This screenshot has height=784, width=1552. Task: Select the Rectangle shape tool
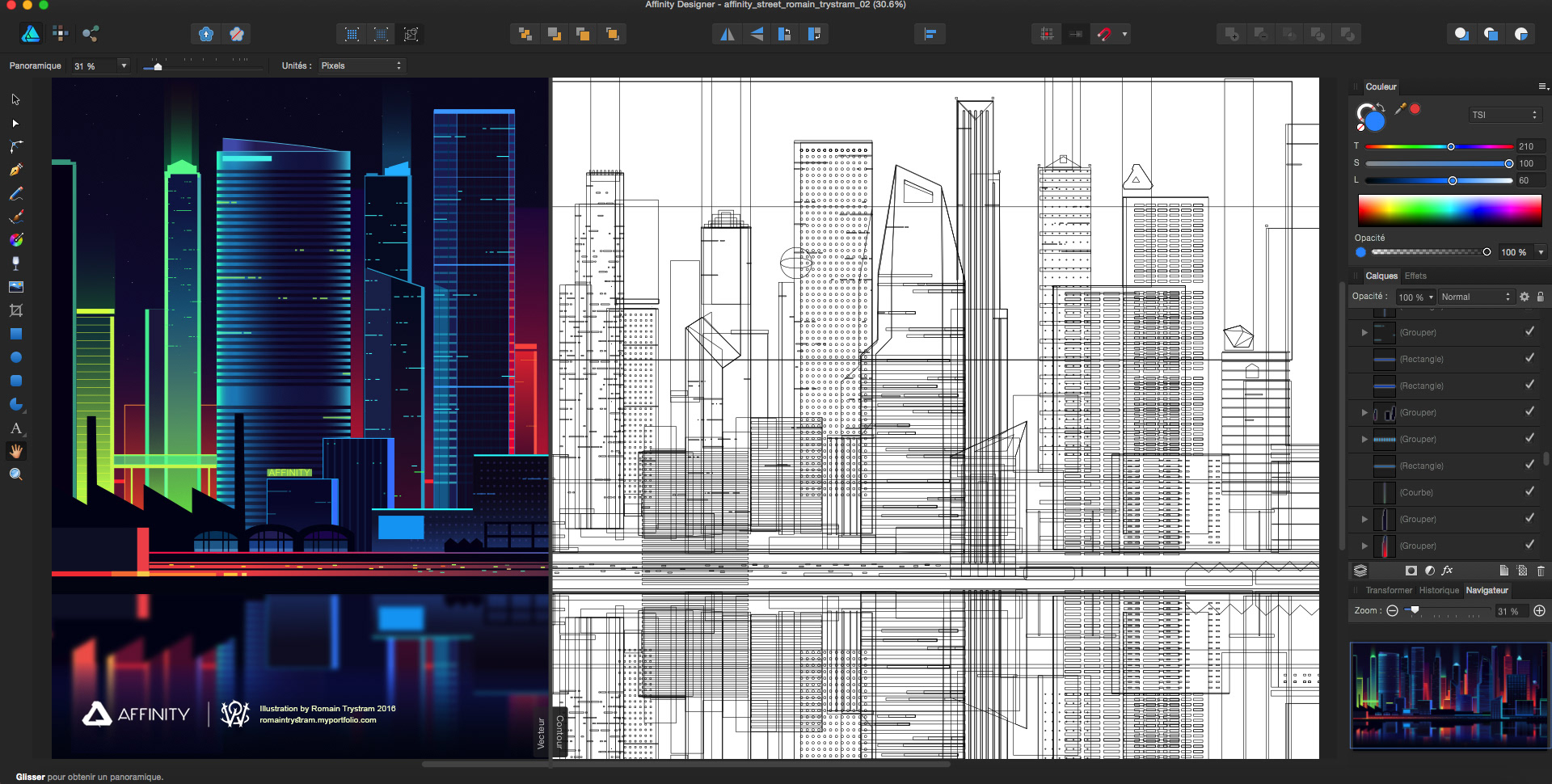click(15, 334)
